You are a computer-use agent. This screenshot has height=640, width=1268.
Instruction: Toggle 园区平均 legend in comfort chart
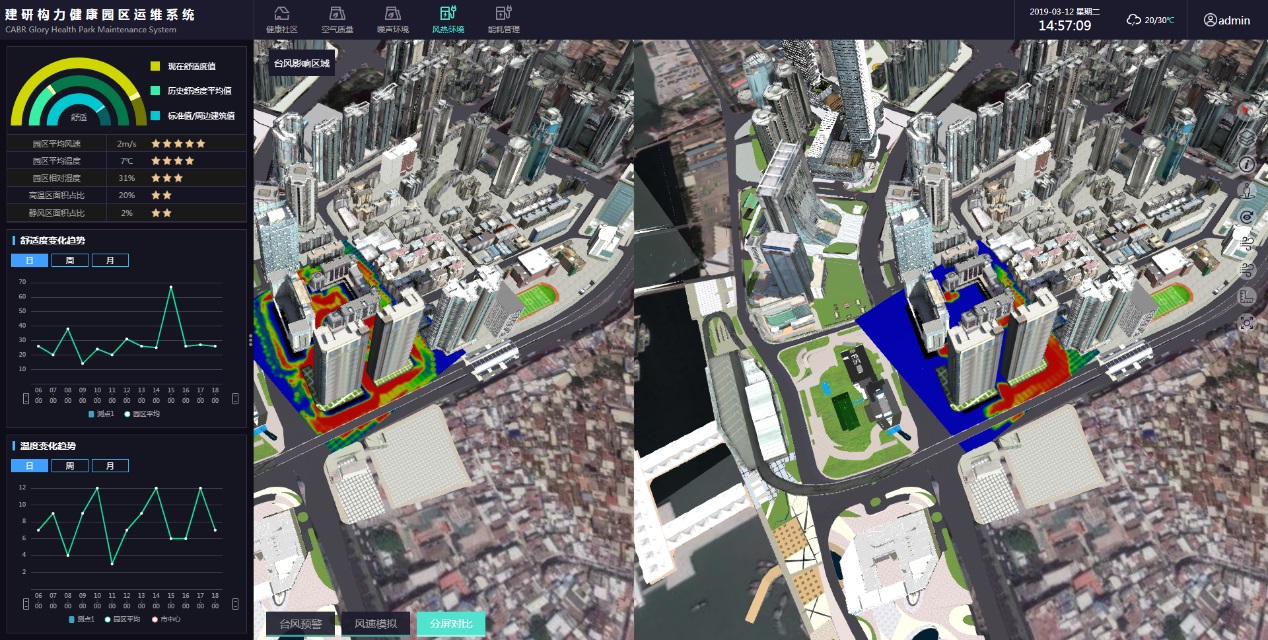click(141, 413)
